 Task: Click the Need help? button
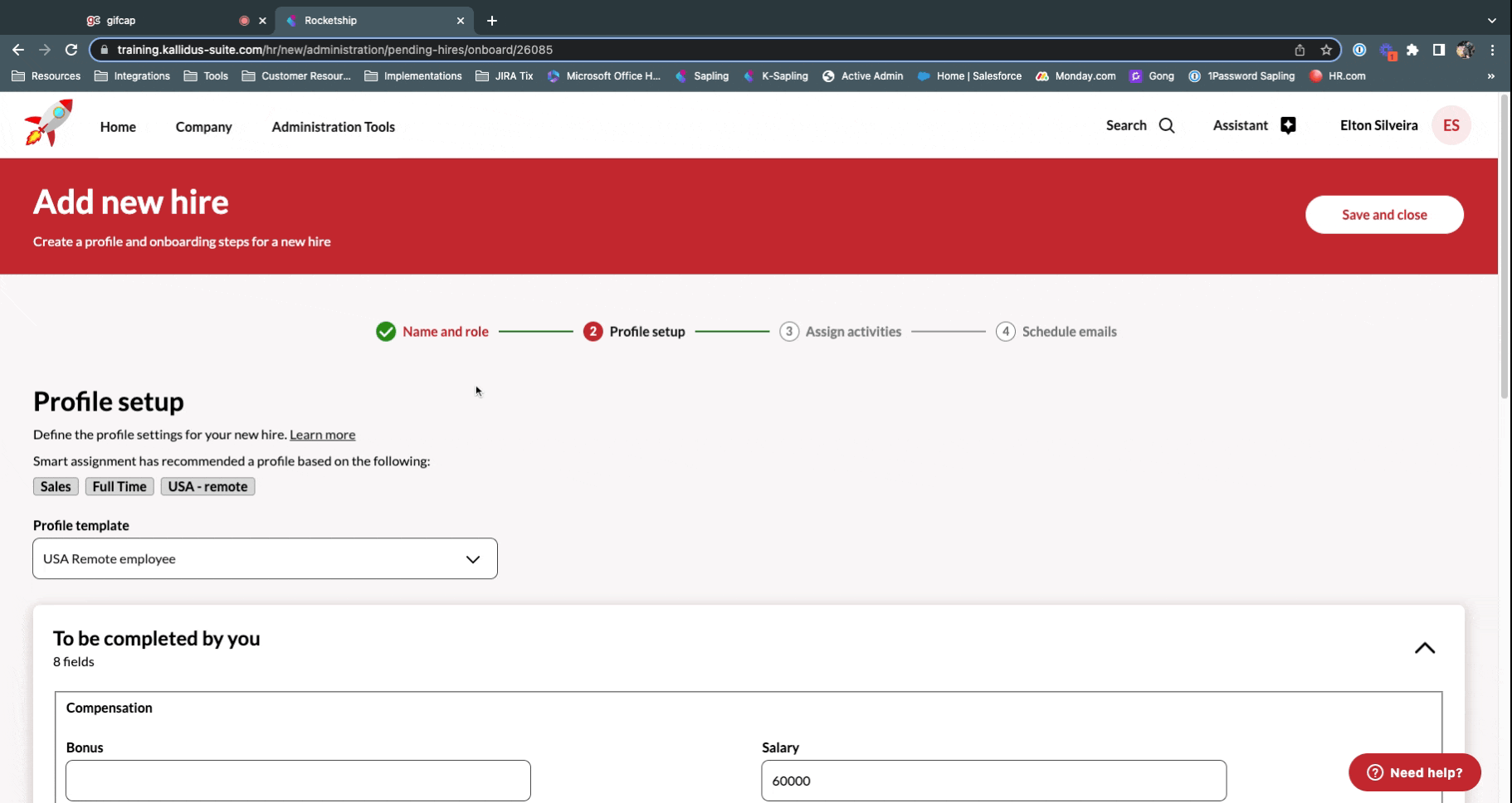[x=1414, y=772]
